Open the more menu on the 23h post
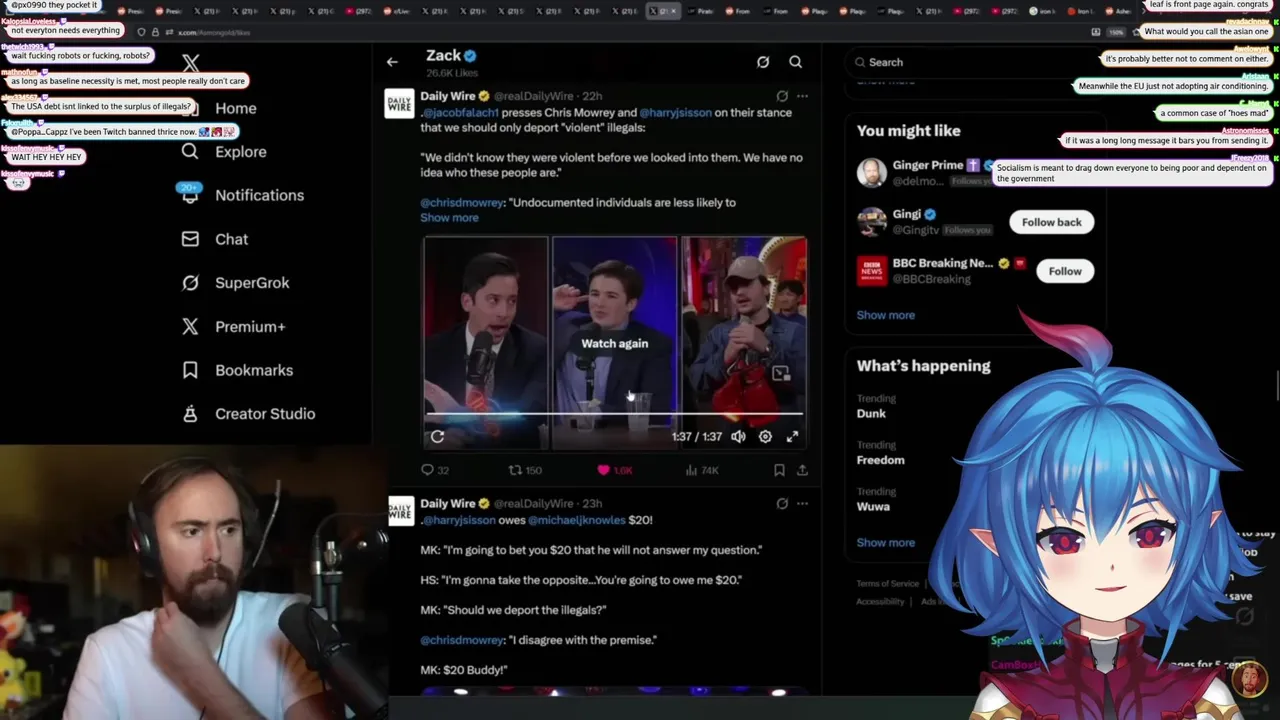 tap(802, 504)
